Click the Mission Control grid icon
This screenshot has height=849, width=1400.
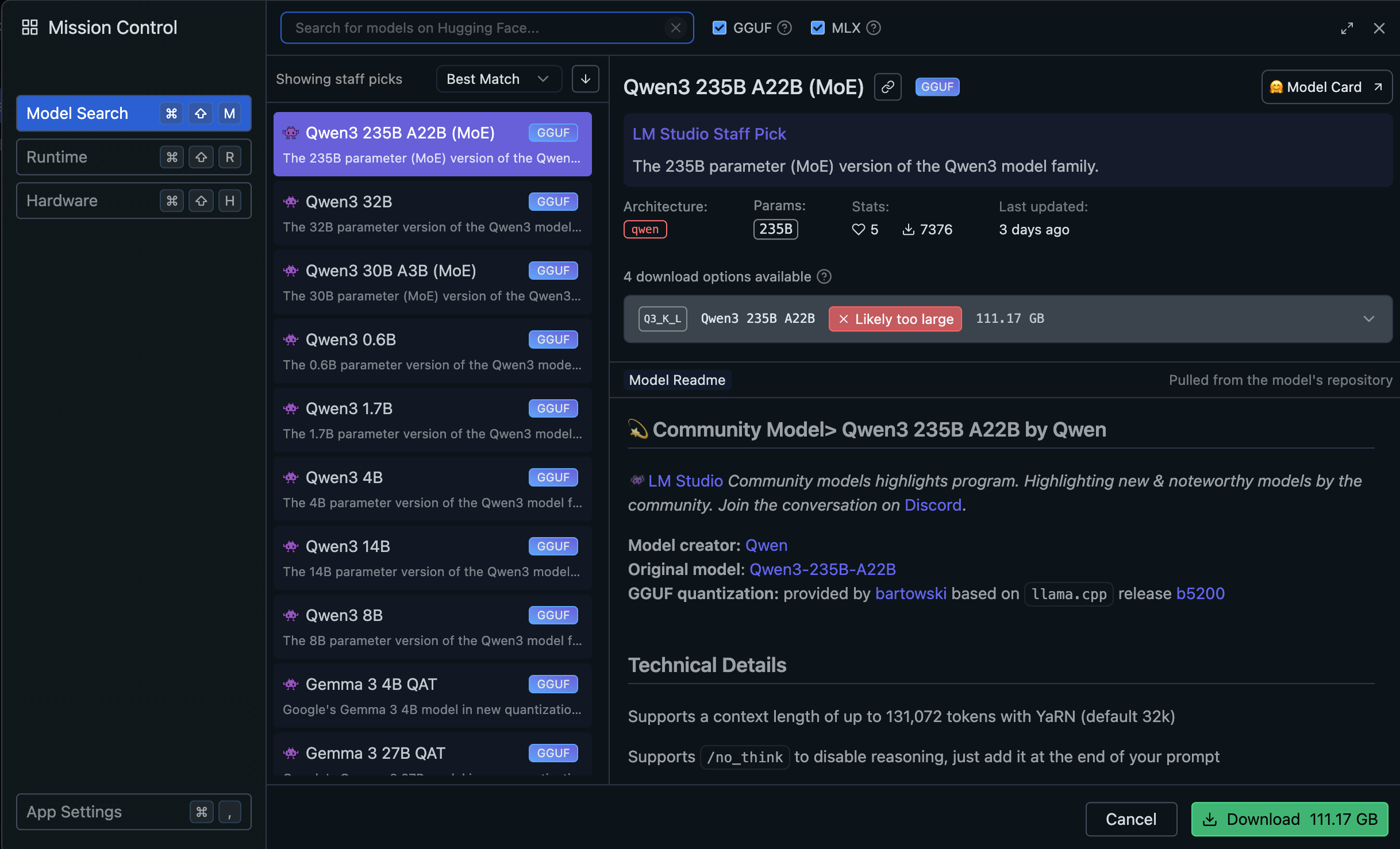click(x=30, y=27)
